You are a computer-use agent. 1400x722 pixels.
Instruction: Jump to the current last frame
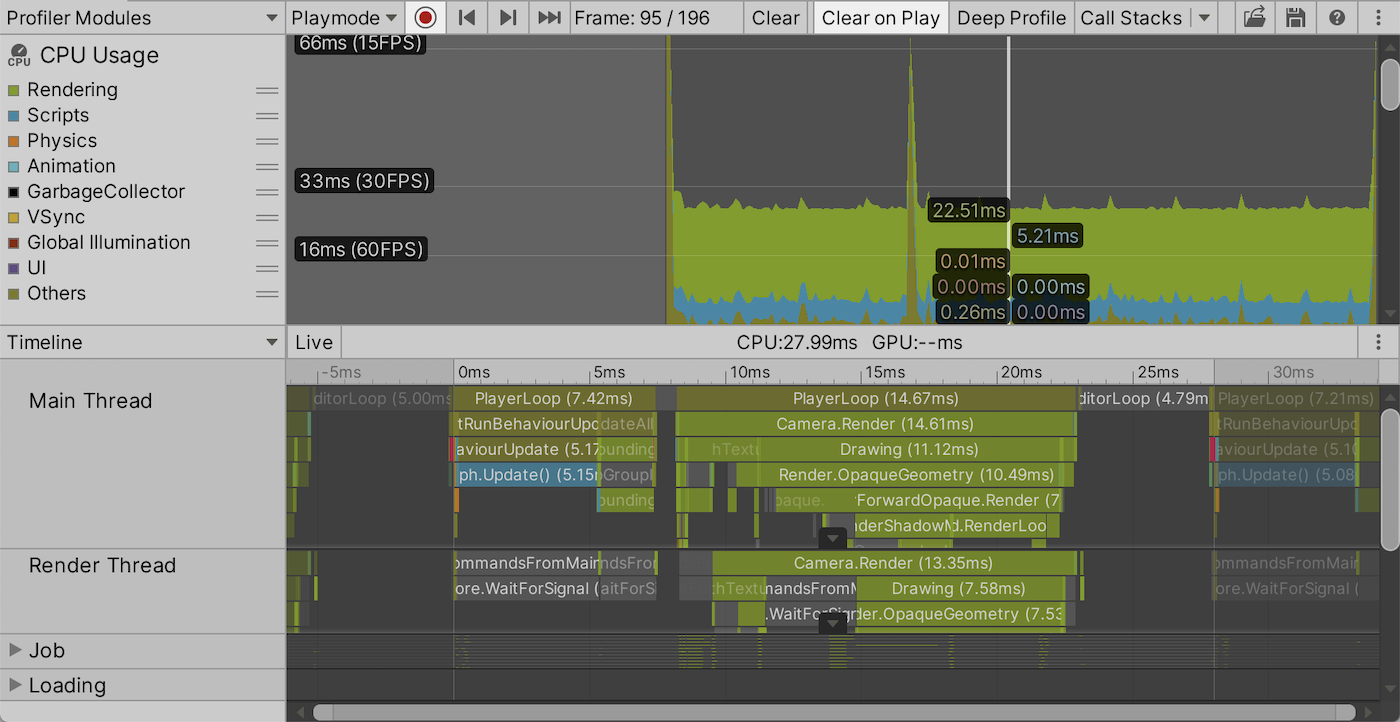(x=549, y=18)
